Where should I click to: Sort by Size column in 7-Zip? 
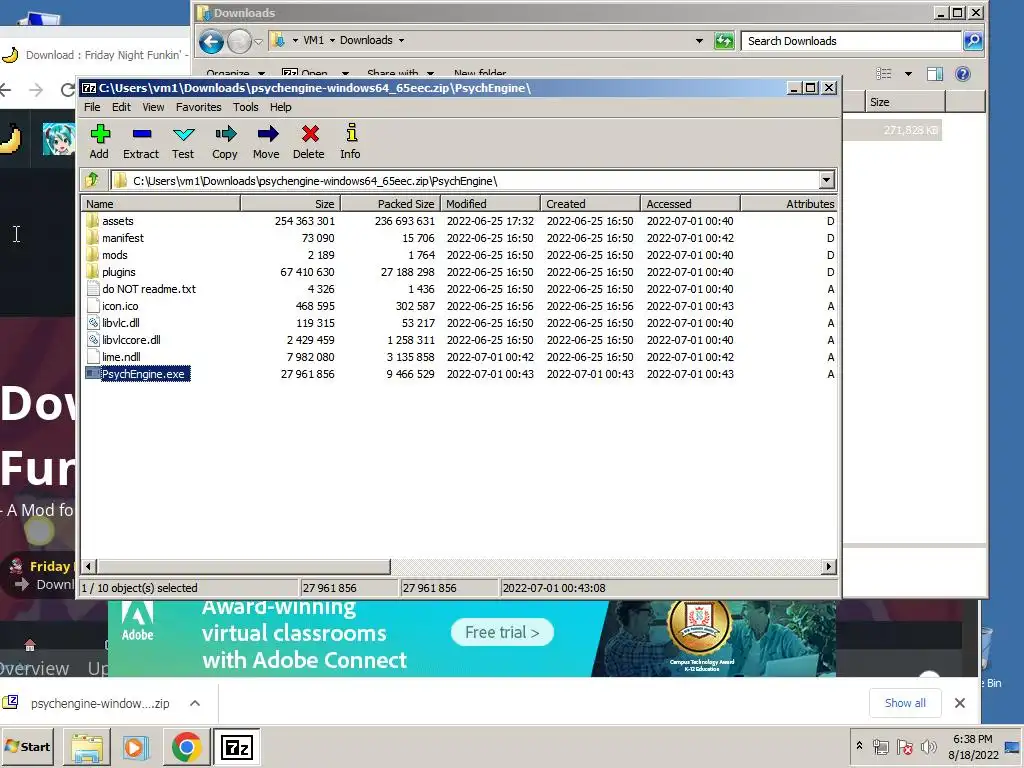291,204
